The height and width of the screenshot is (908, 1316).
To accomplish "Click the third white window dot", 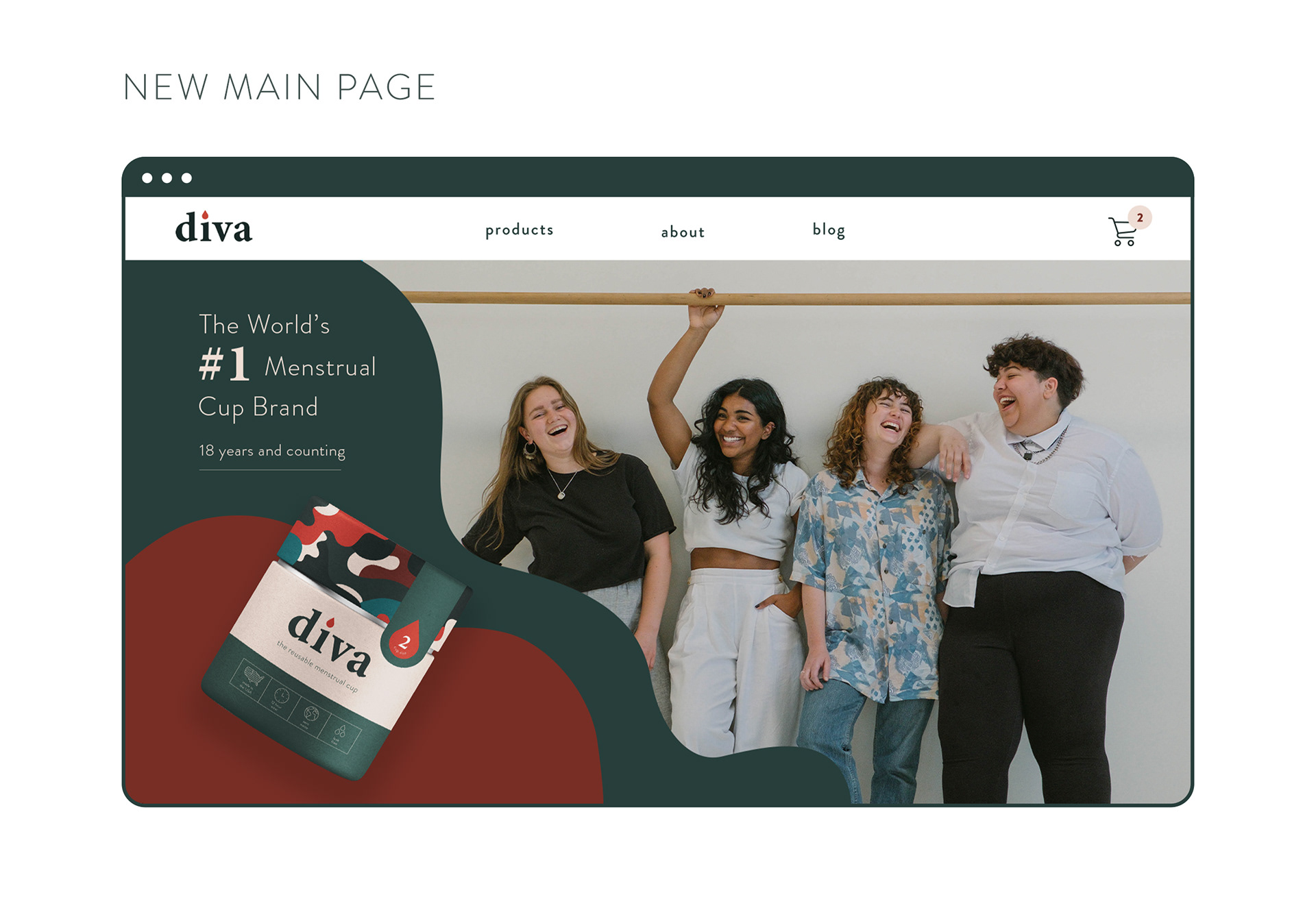I will pos(186,178).
